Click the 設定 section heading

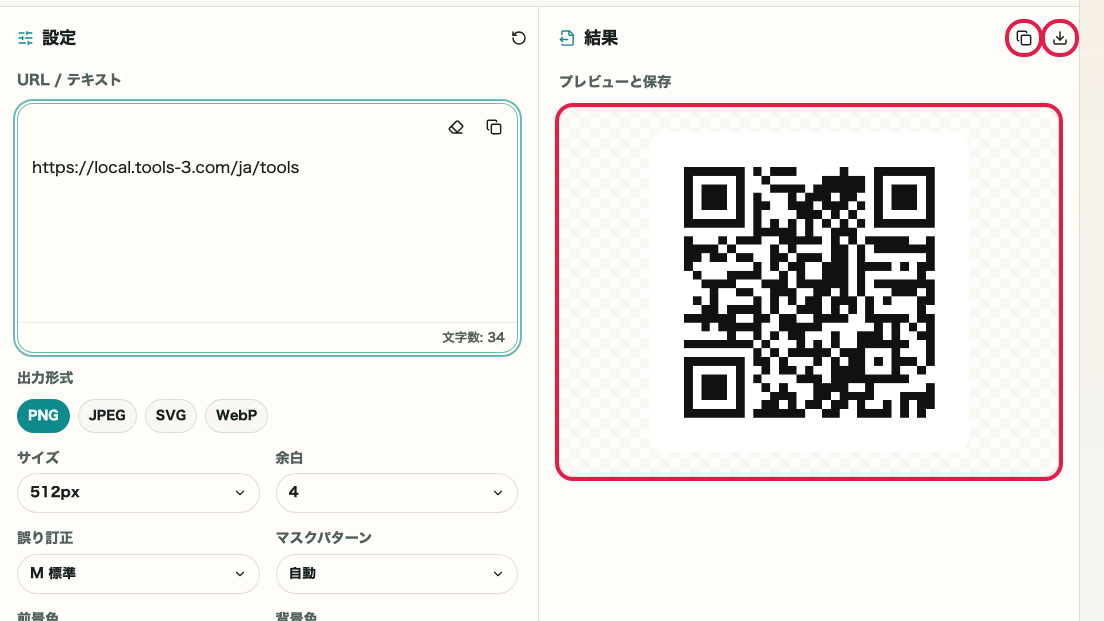pyautogui.click(x=59, y=38)
